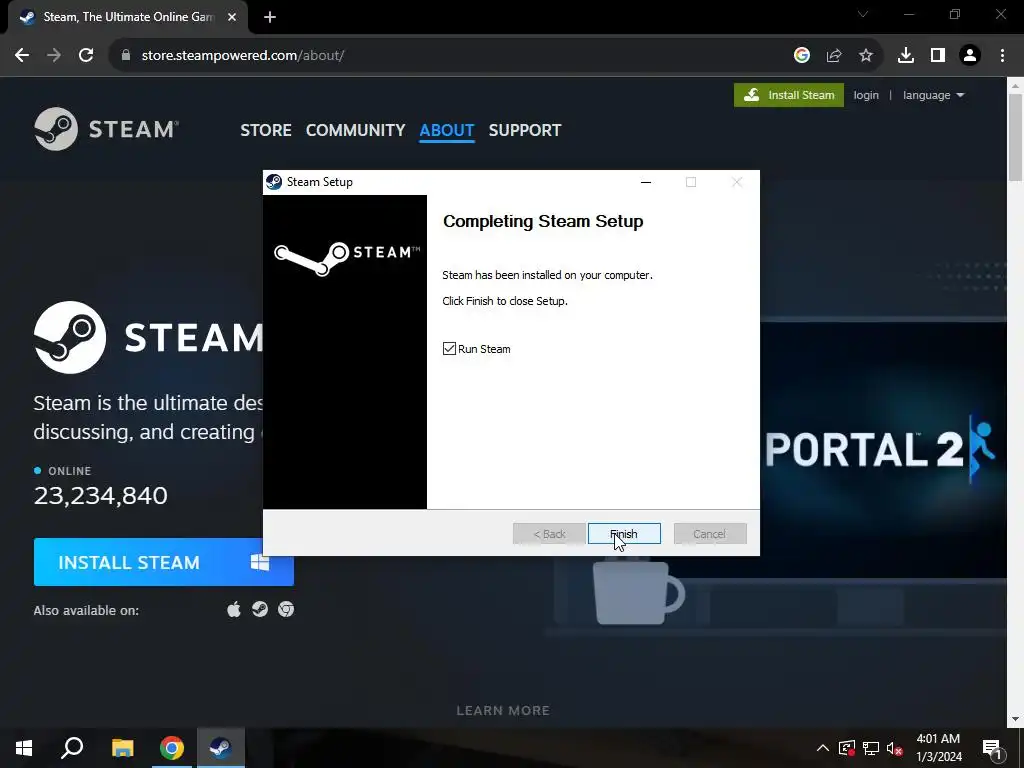Uncheck the Run Steam checkbox
The image size is (1024, 768).
[449, 349]
